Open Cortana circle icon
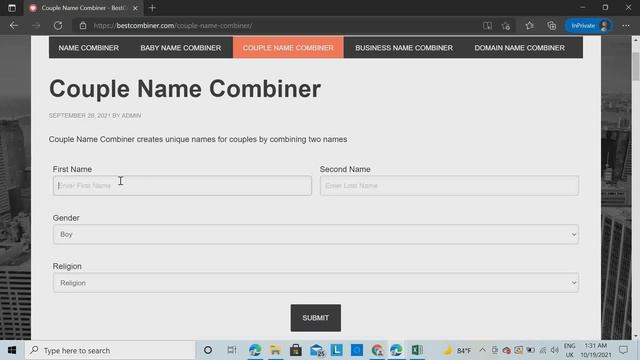Screen dimensions: 640x360 coord(208,350)
